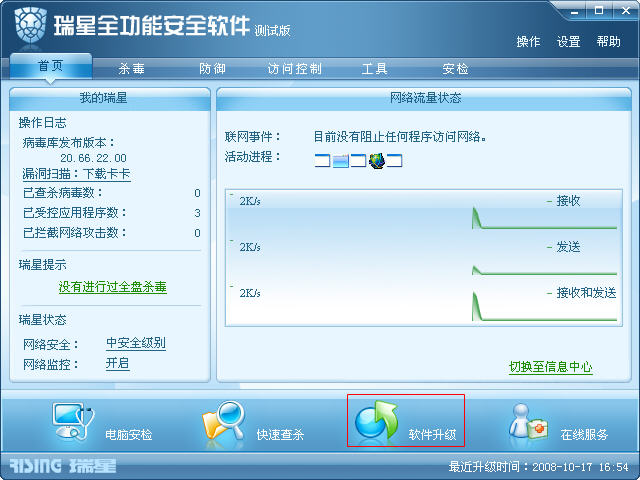Close the Rising window

tap(626, 11)
